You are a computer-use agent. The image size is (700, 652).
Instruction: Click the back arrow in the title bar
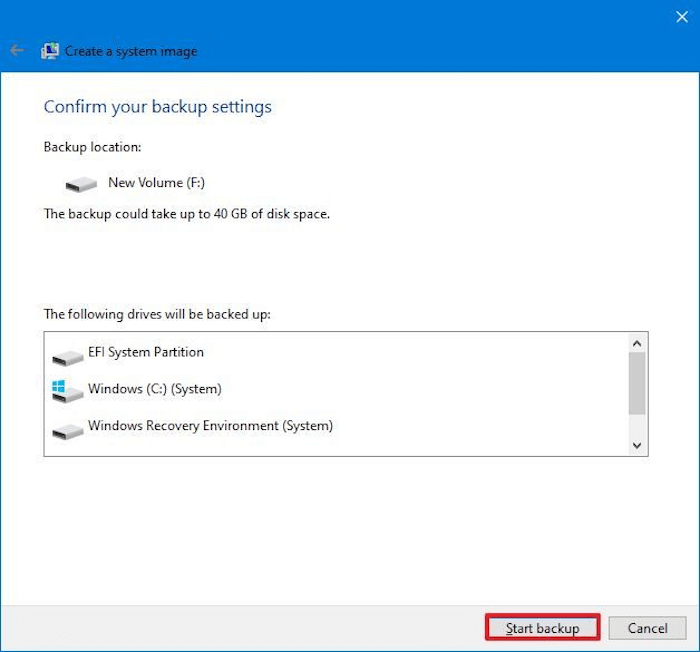coord(17,50)
